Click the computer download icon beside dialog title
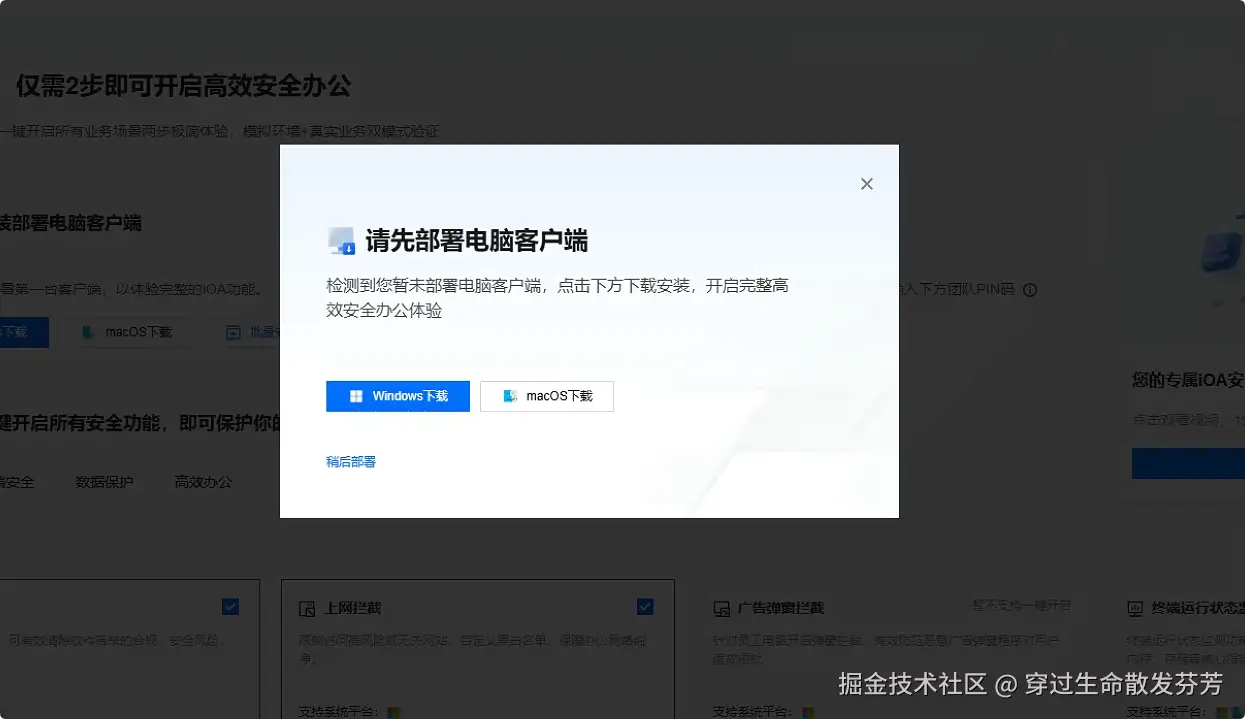This screenshot has height=719, width=1245. coord(340,240)
